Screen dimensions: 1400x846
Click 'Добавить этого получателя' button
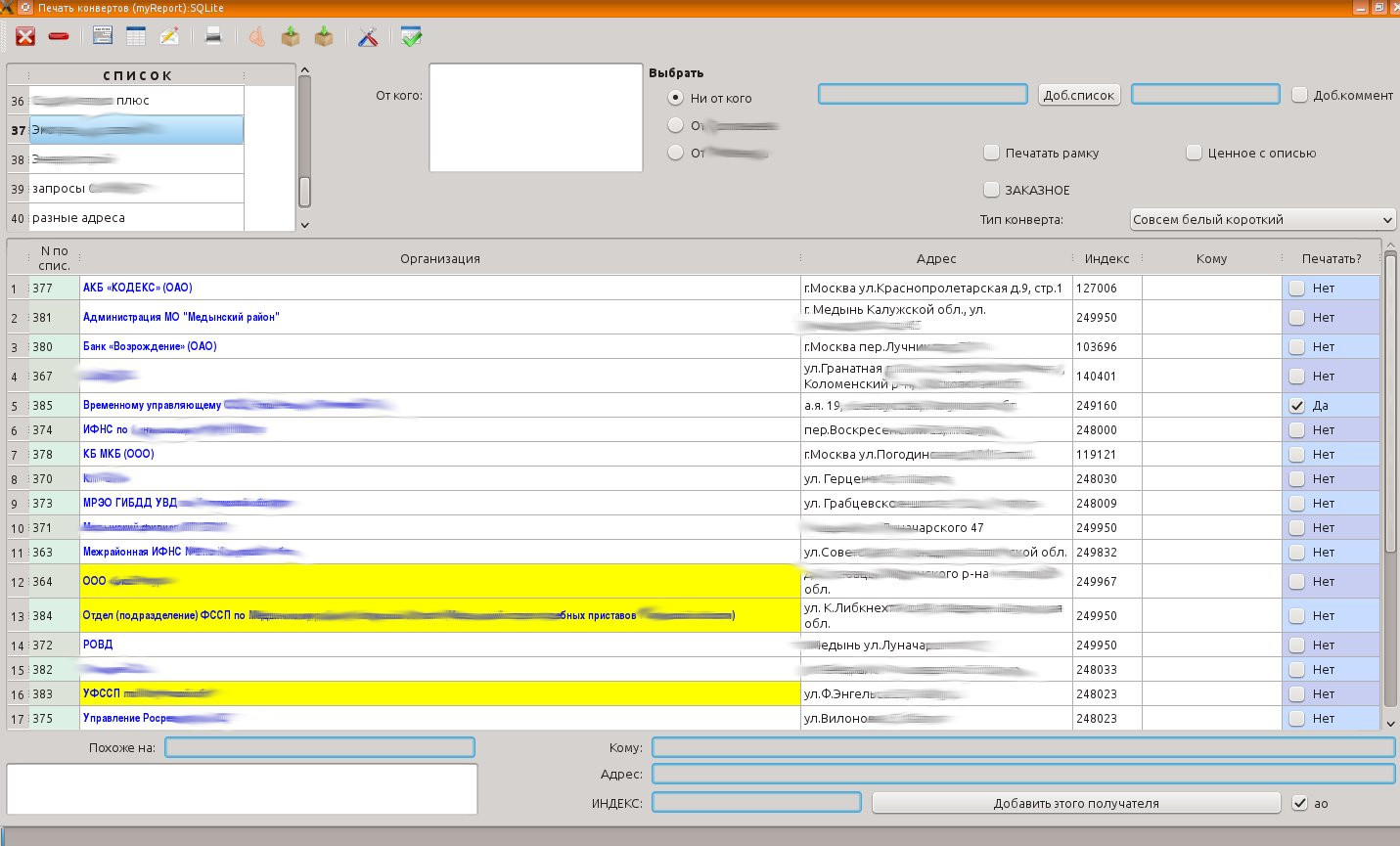(1075, 803)
